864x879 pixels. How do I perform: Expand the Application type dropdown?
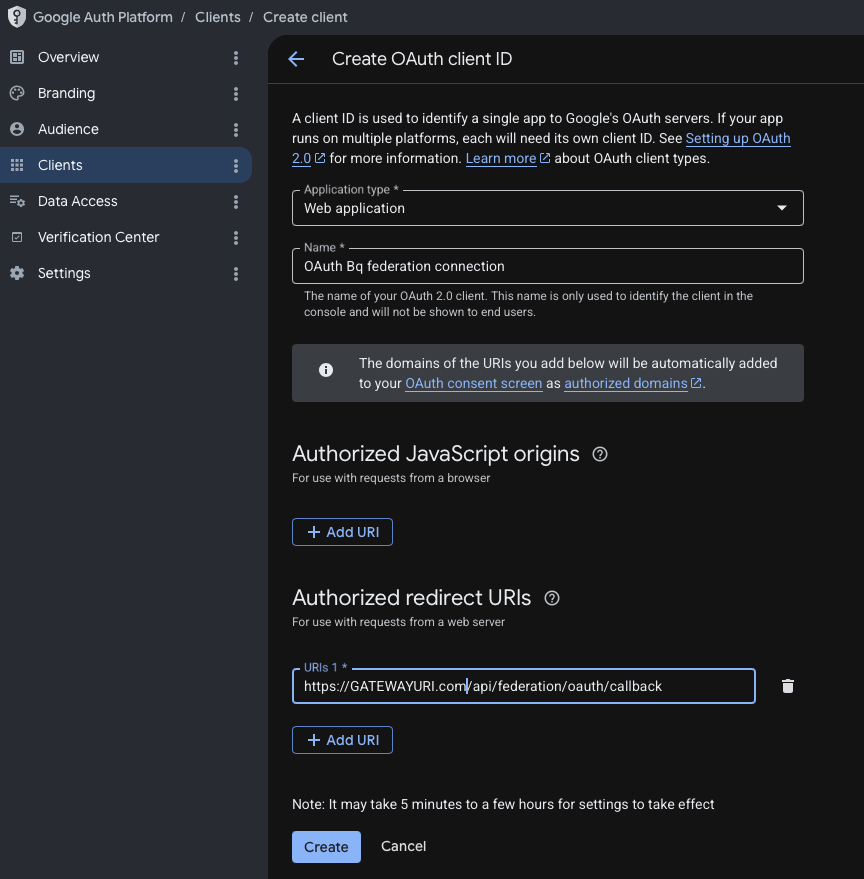pos(548,208)
